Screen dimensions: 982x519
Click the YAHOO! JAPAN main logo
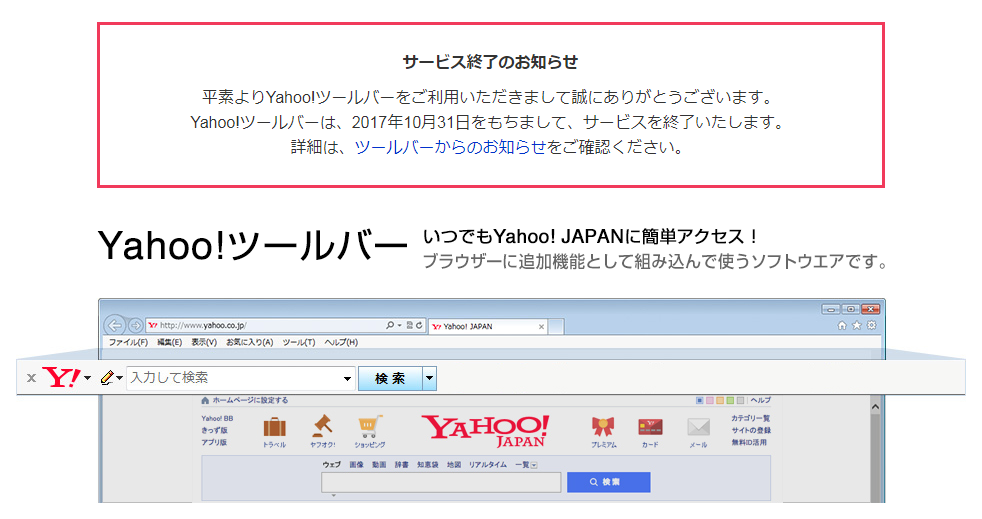486,431
